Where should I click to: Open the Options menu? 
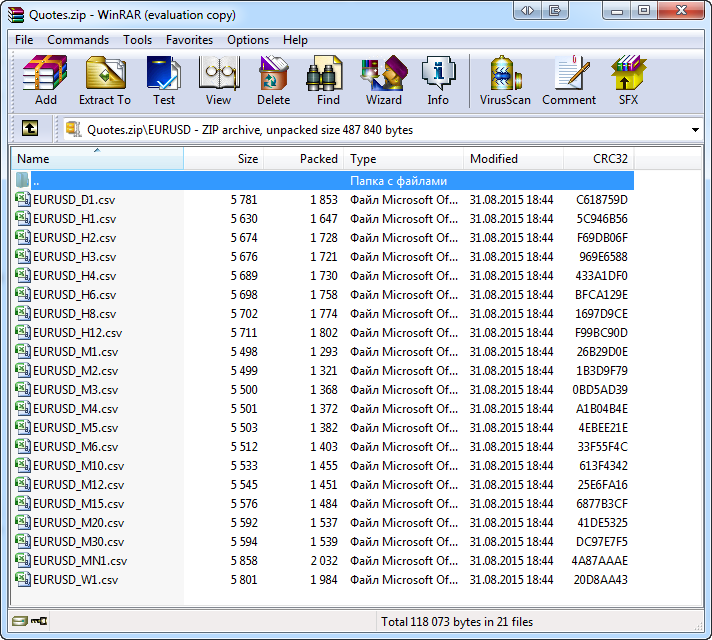[x=248, y=40]
